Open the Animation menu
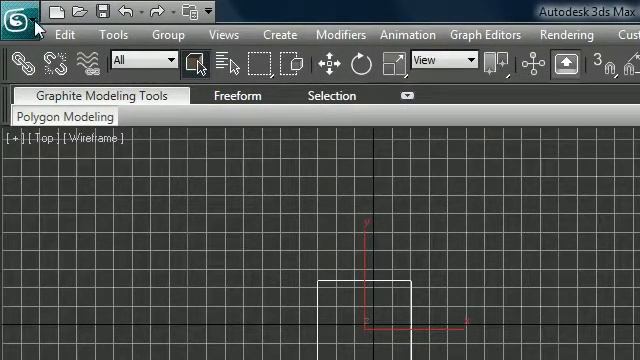 408,35
